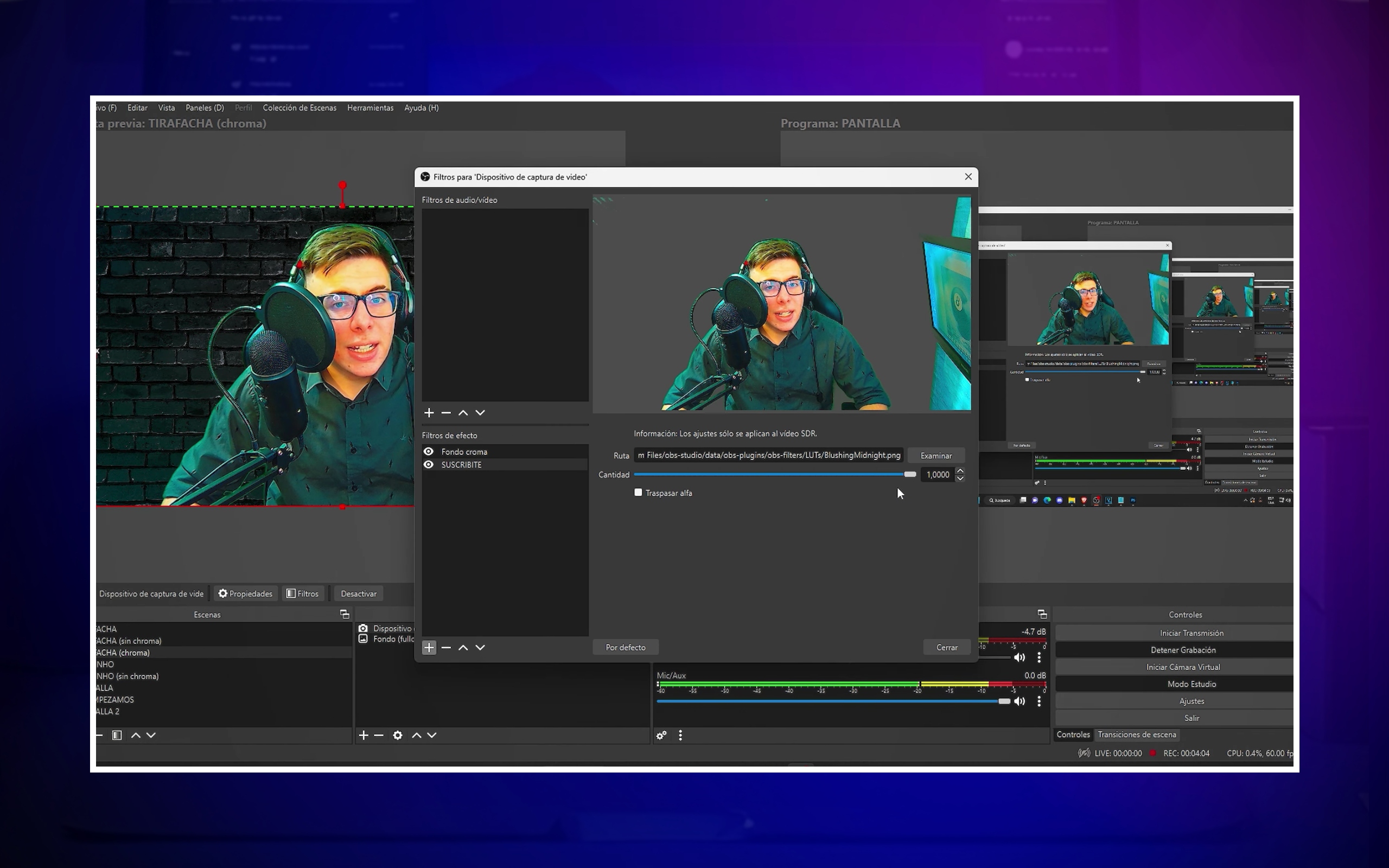Screen dimensions: 1389x868
Task: Increase Cantidad with the up stepper arrow
Action: click(960, 471)
